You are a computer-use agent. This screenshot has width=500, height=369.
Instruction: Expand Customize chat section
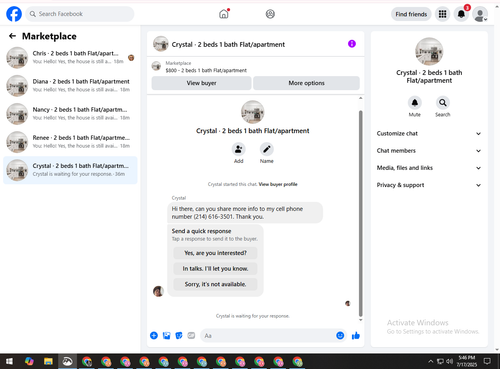pos(429,133)
